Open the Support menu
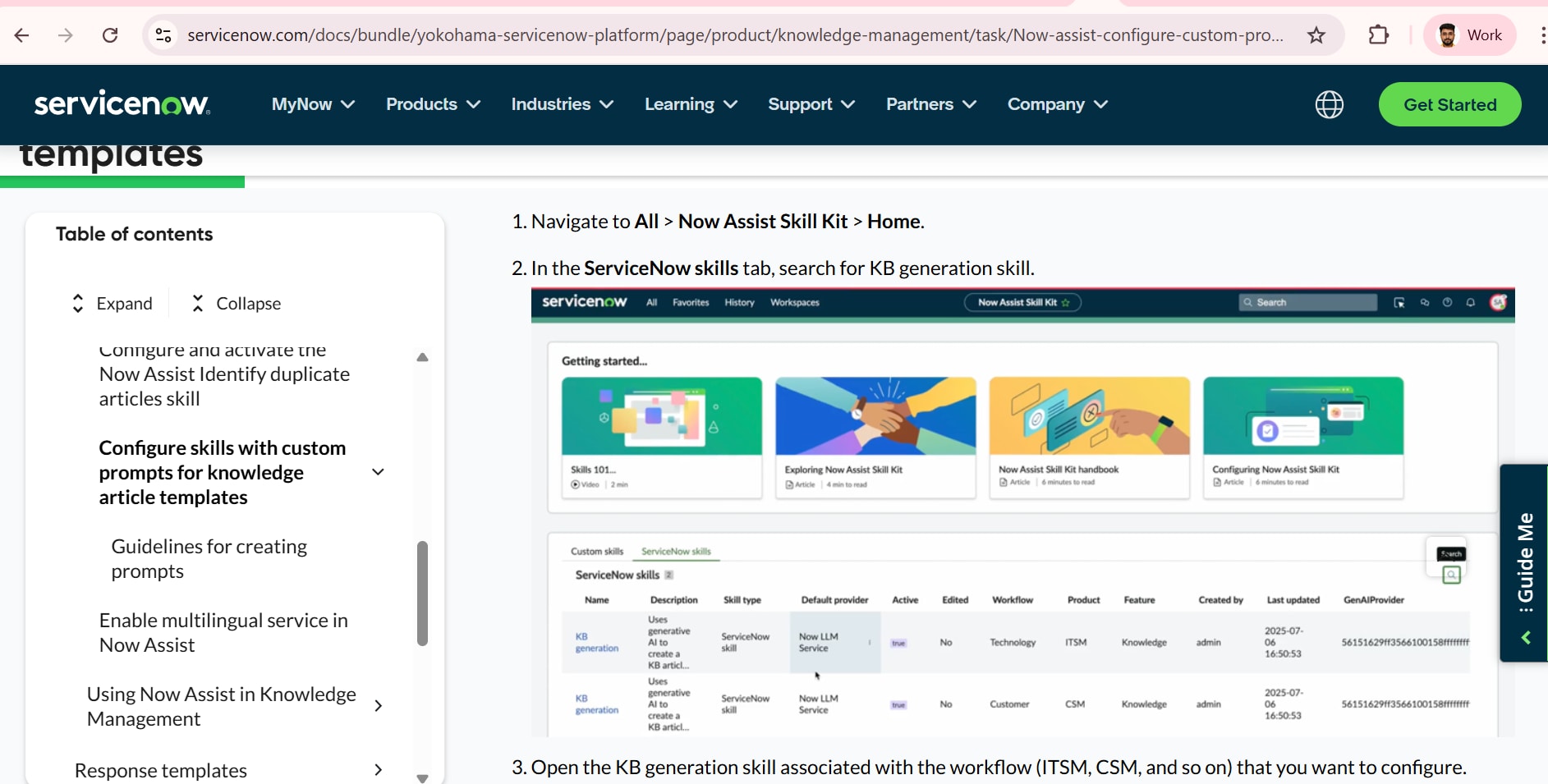 click(x=811, y=104)
